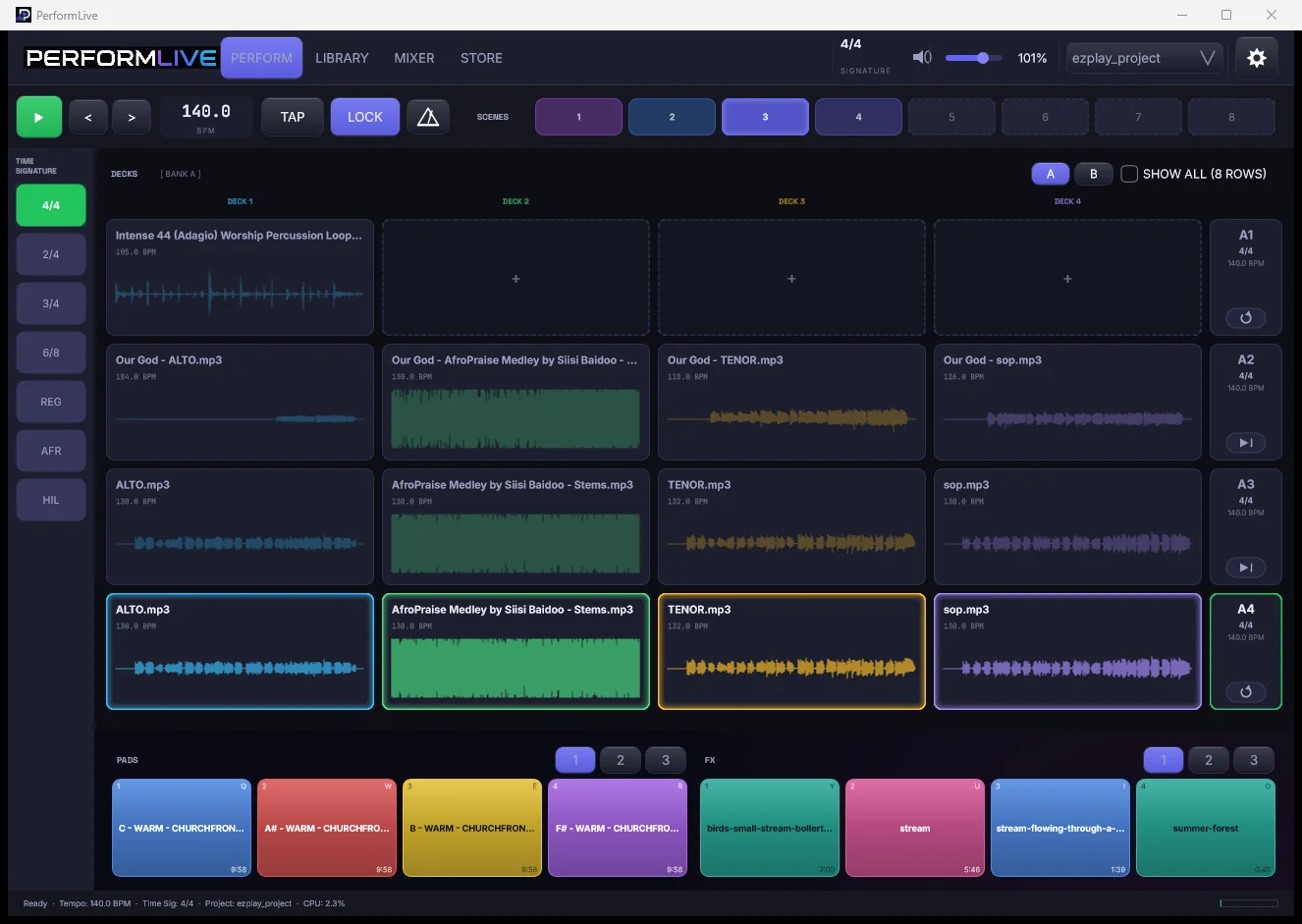Image resolution: width=1302 pixels, height=924 pixels.
Task: Select the HIL time signature option
Action: (51, 500)
